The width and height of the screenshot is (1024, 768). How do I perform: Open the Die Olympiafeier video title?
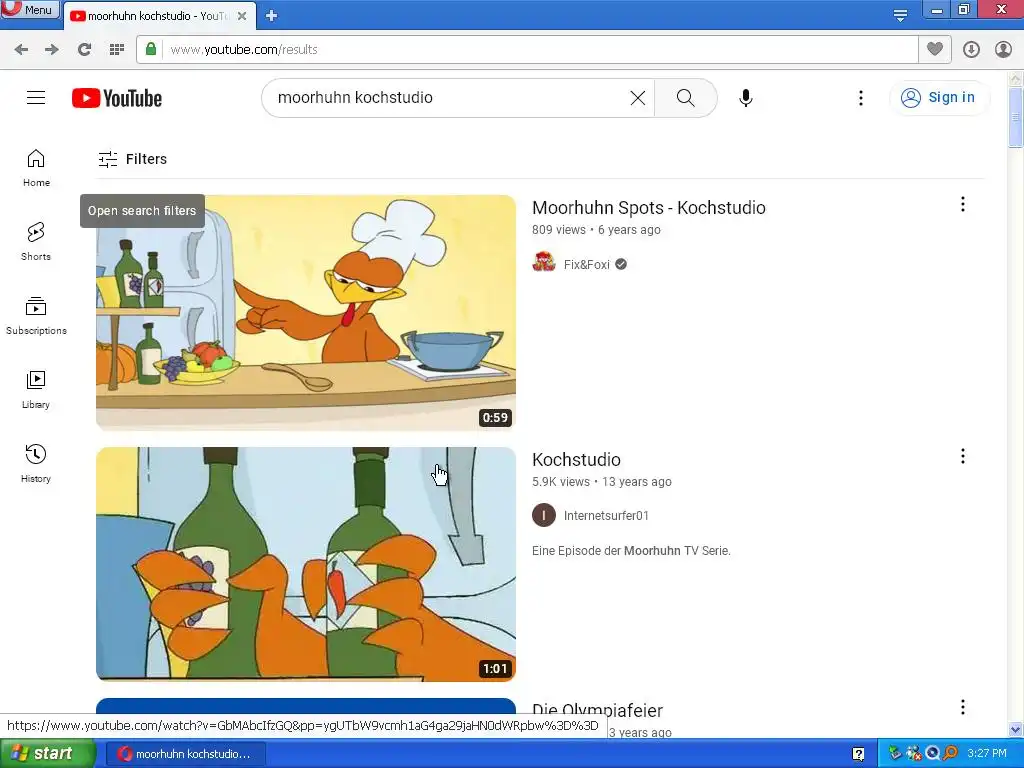click(x=597, y=711)
